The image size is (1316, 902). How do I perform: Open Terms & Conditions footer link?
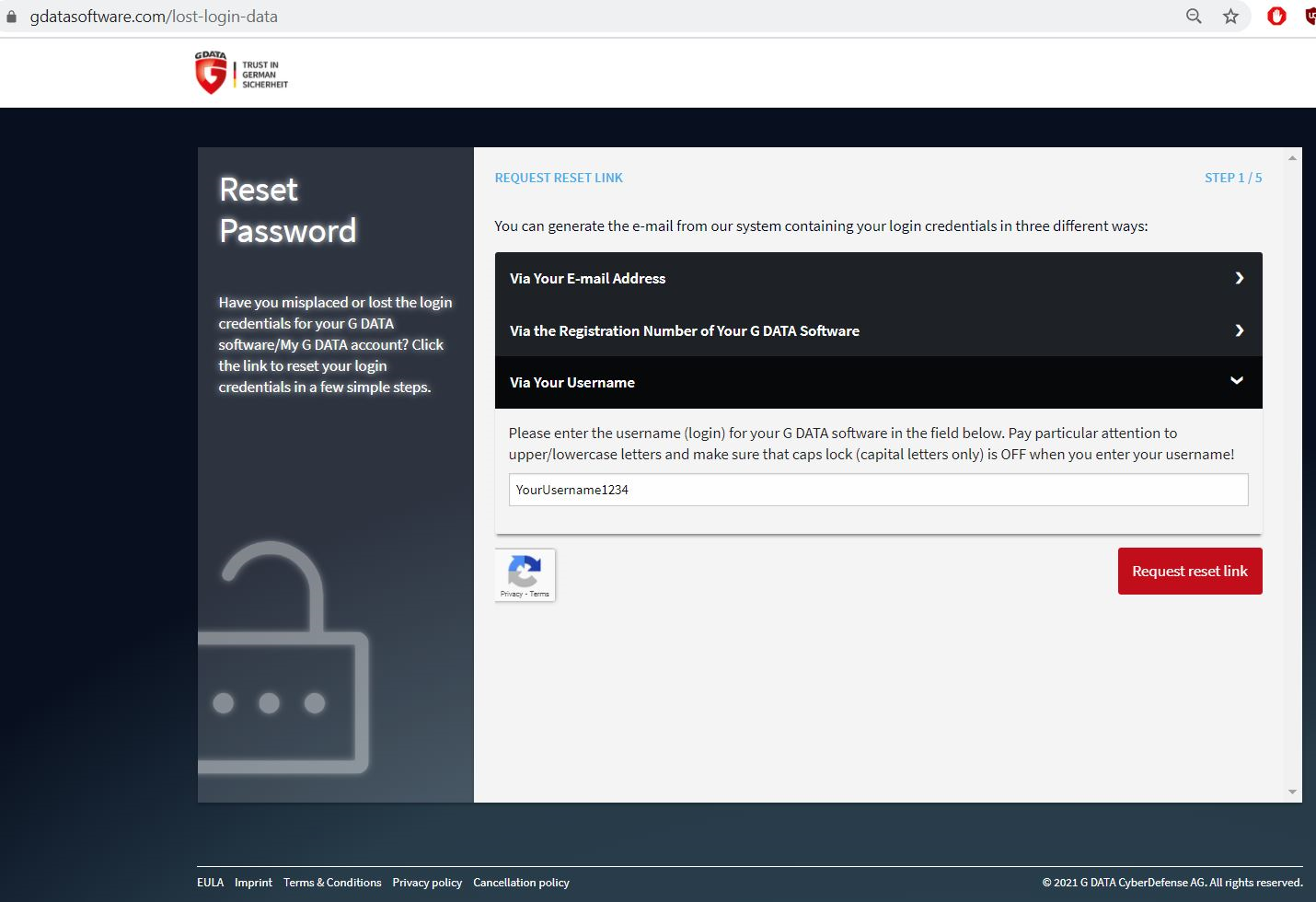(332, 883)
